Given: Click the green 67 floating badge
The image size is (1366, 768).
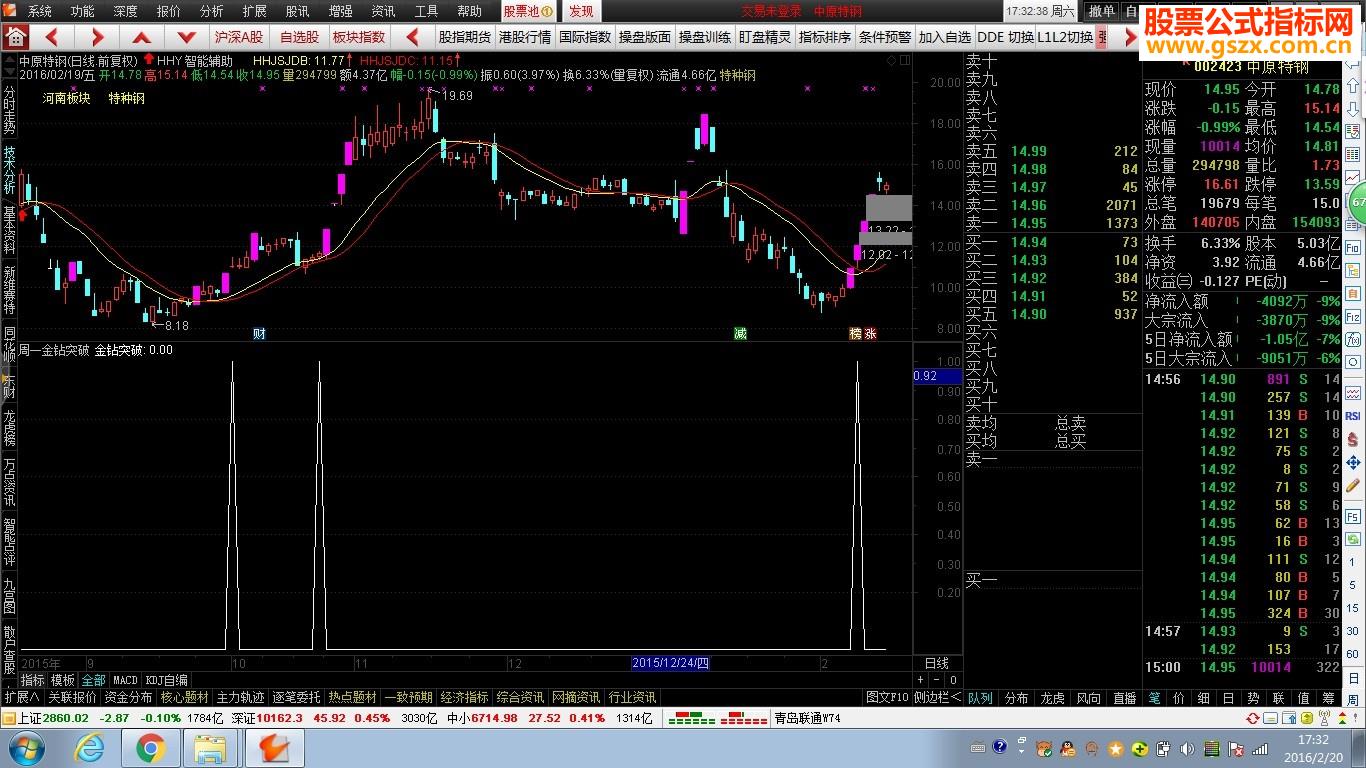Looking at the screenshot, I should pos(1357,202).
